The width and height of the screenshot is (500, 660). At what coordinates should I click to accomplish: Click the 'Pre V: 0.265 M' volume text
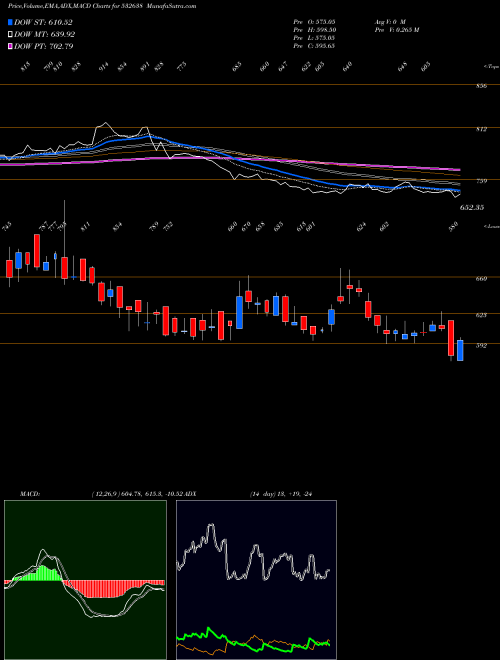click(396, 29)
